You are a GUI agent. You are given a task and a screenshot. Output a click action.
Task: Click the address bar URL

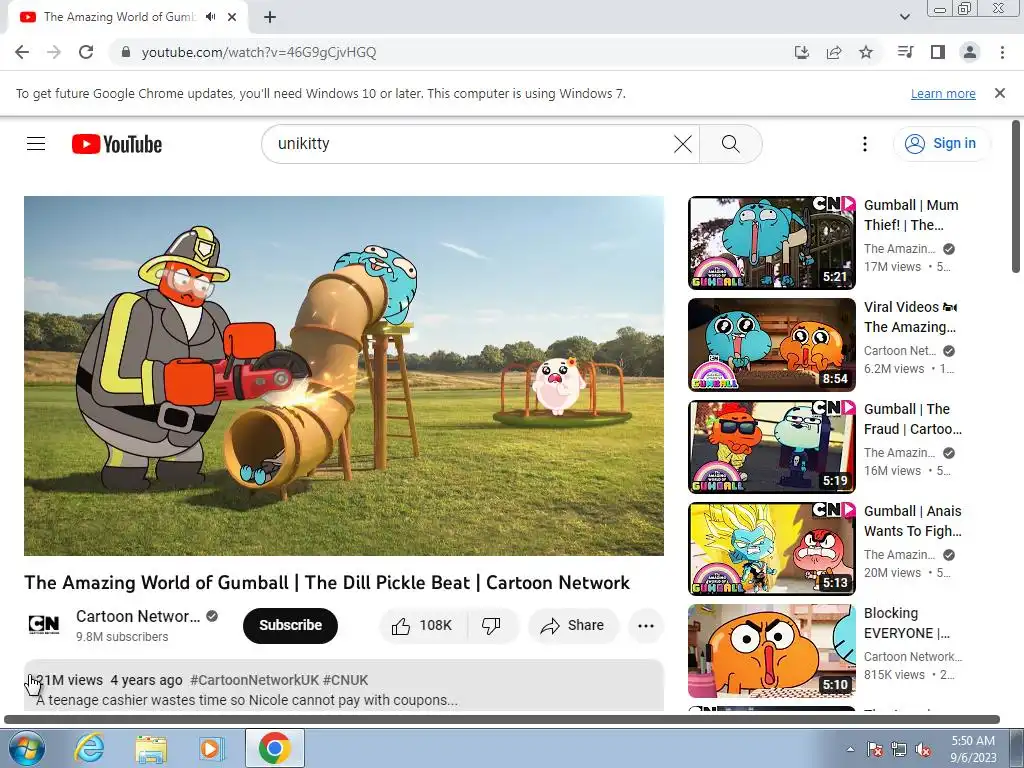point(259,52)
